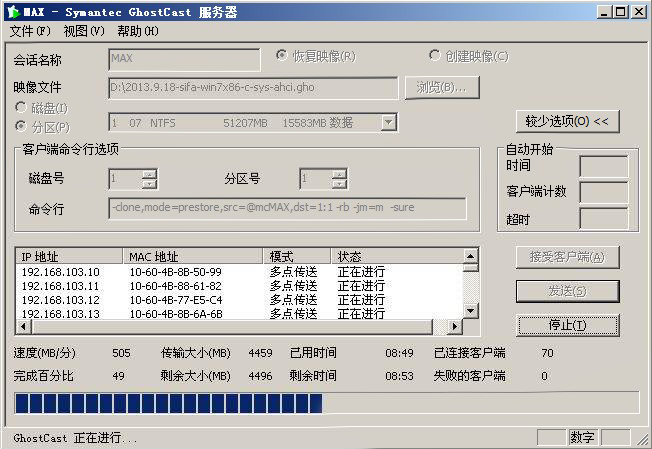Click the 失败的客户端 value 0

coord(544,376)
